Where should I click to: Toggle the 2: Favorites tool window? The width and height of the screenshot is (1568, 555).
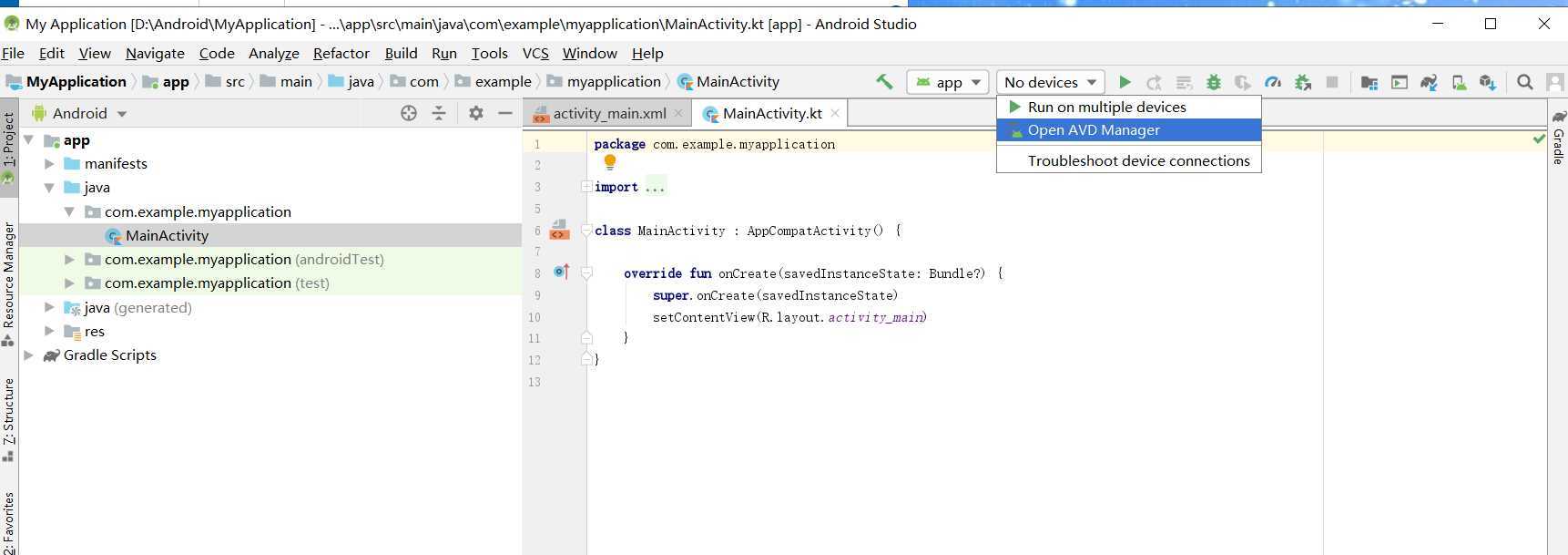click(8, 524)
